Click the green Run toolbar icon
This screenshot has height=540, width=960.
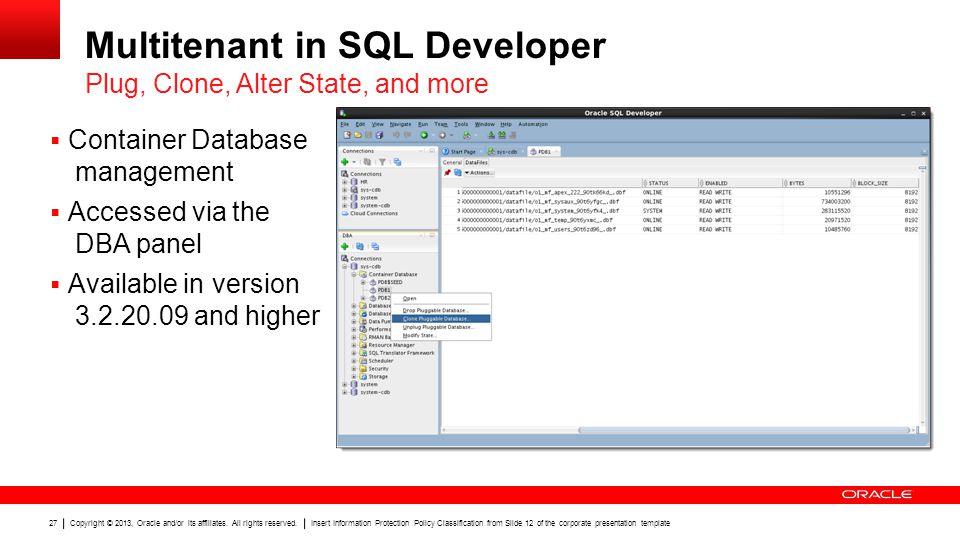click(424, 135)
